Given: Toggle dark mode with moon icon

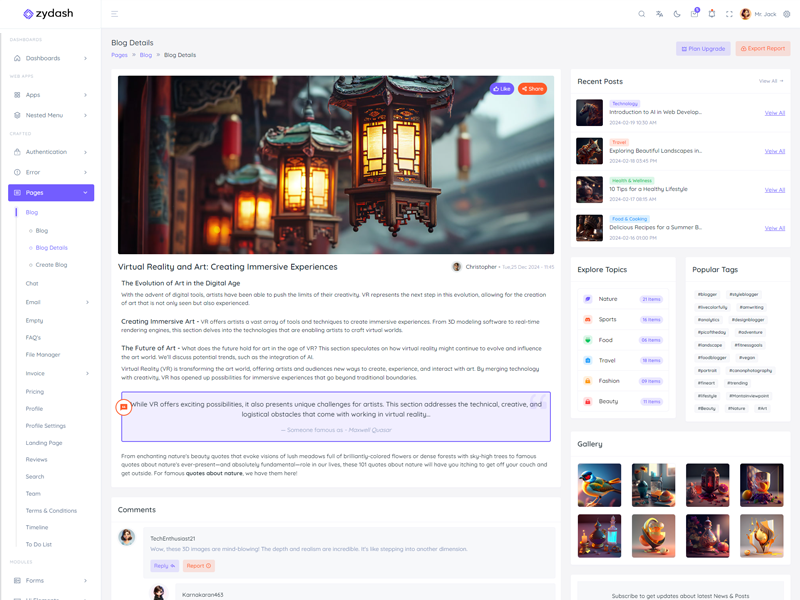Looking at the screenshot, I should pyautogui.click(x=677, y=14).
